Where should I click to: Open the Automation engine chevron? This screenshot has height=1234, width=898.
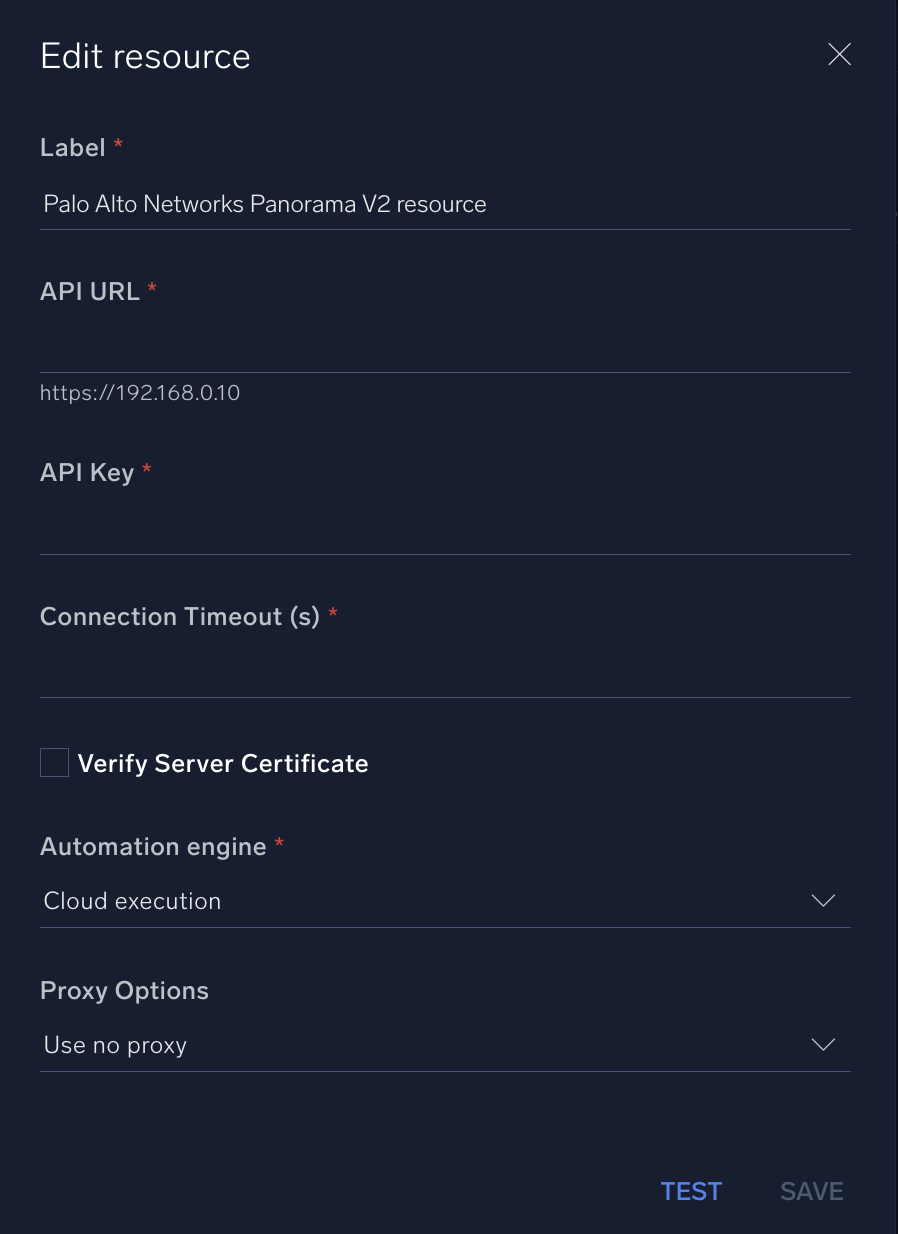(x=822, y=900)
